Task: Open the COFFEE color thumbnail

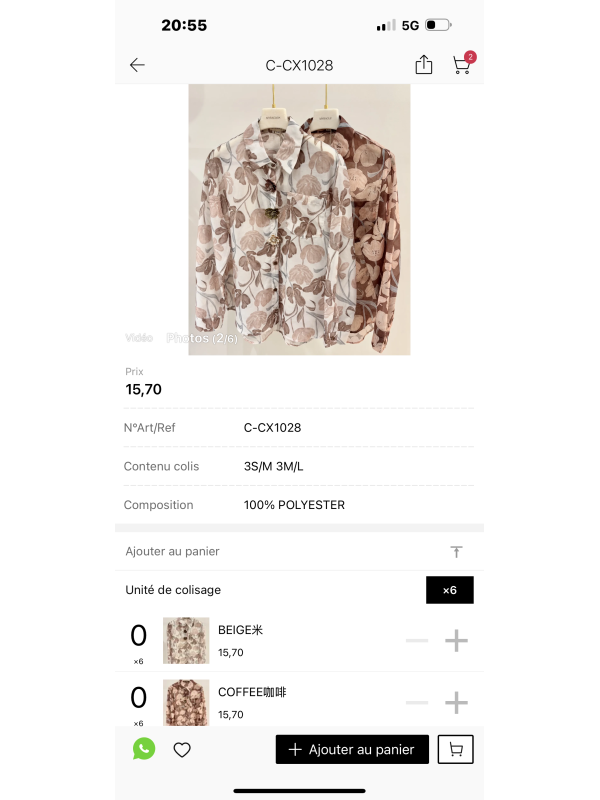Action: (186, 702)
